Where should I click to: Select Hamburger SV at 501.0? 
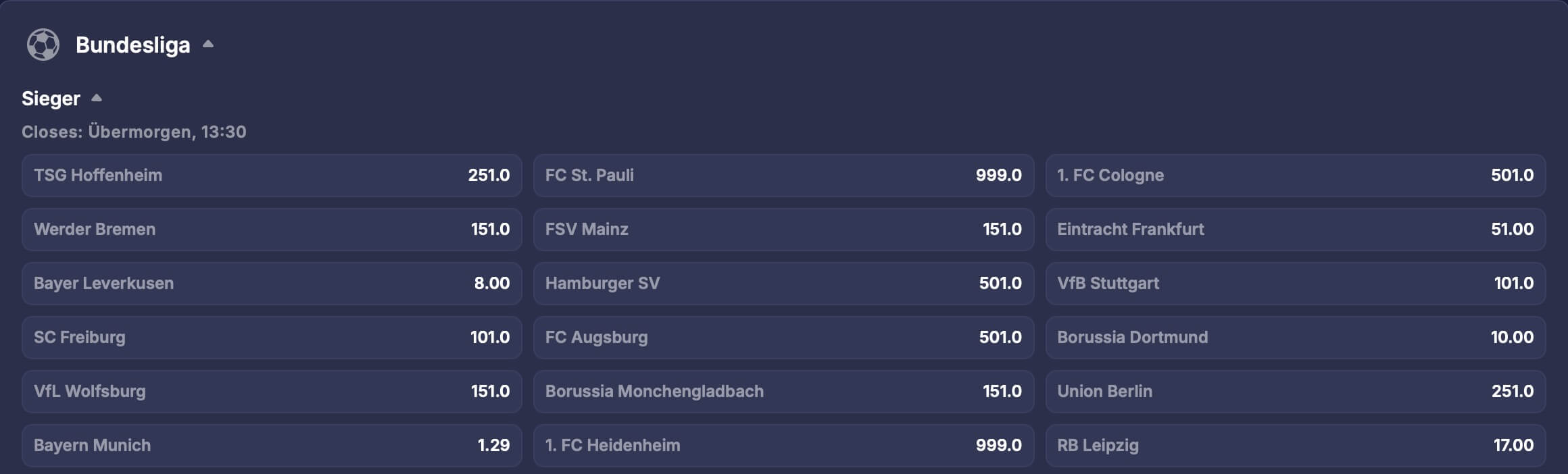tap(784, 284)
